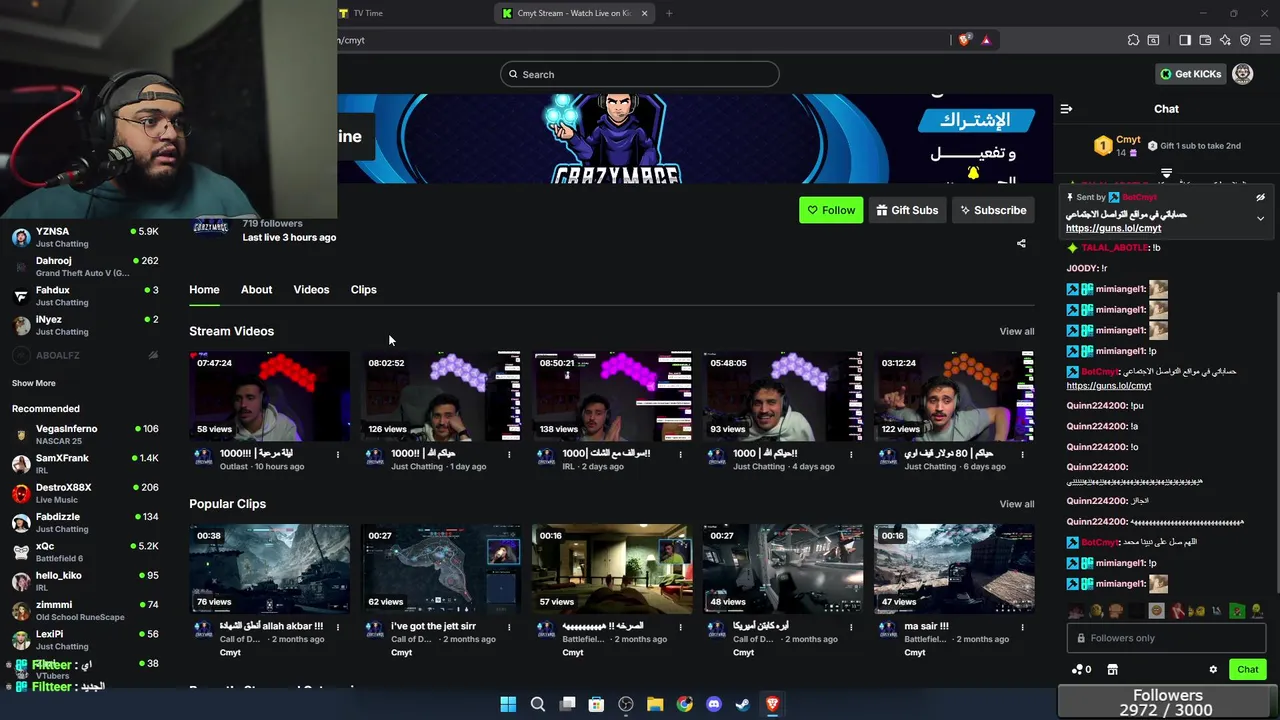Open the 07:47:24 stream video thumbnail
This screenshot has height=720, width=1280.
[x=269, y=396]
